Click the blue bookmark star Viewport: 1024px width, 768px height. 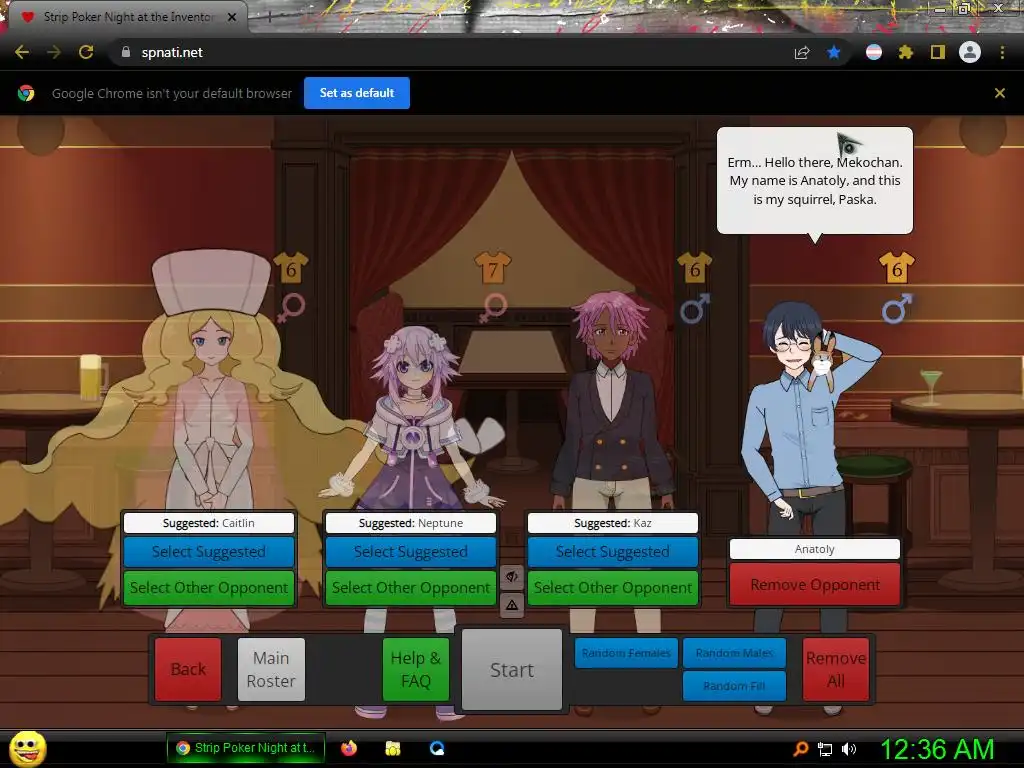(x=834, y=52)
